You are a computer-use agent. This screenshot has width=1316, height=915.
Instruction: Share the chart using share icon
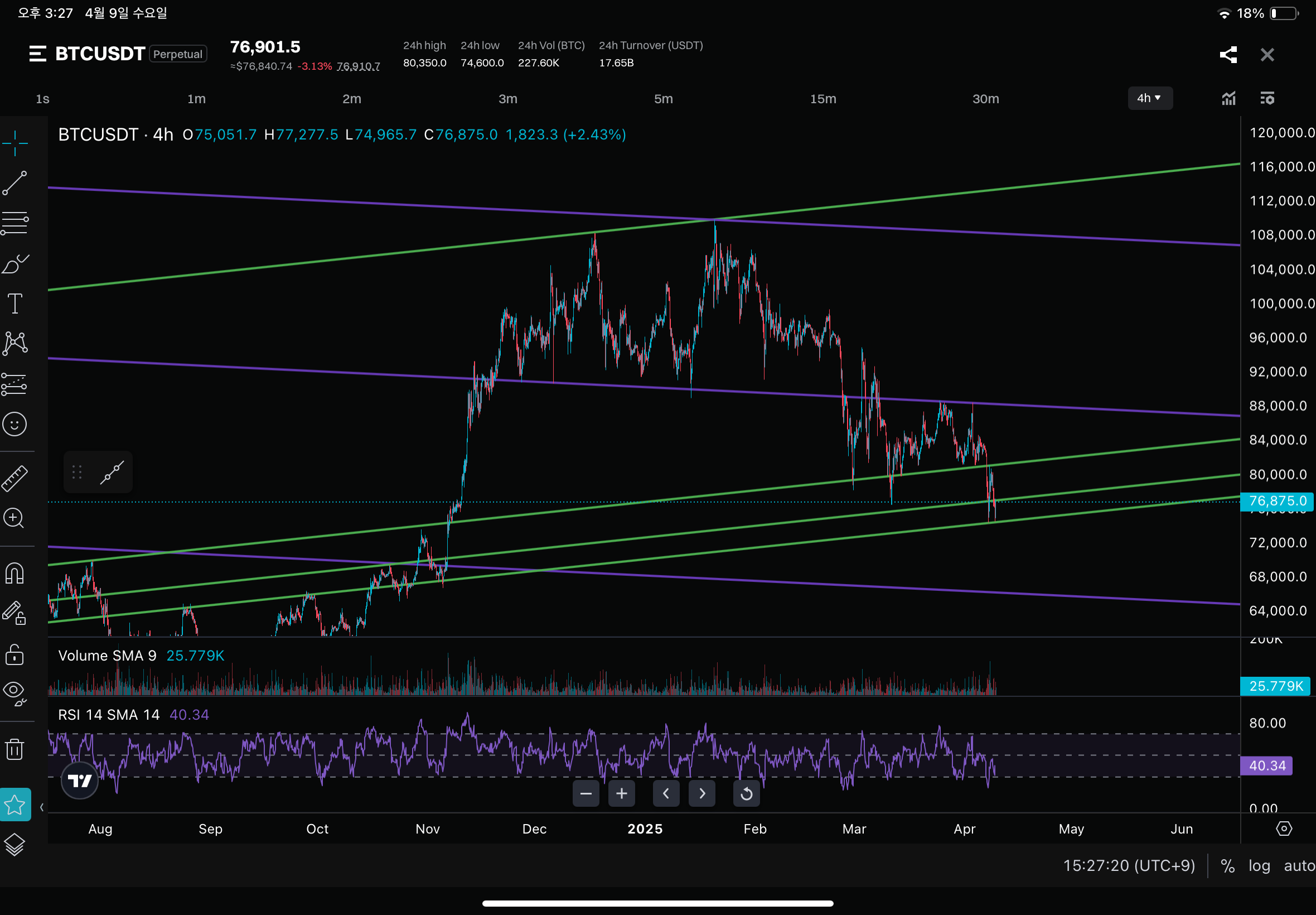click(1228, 55)
